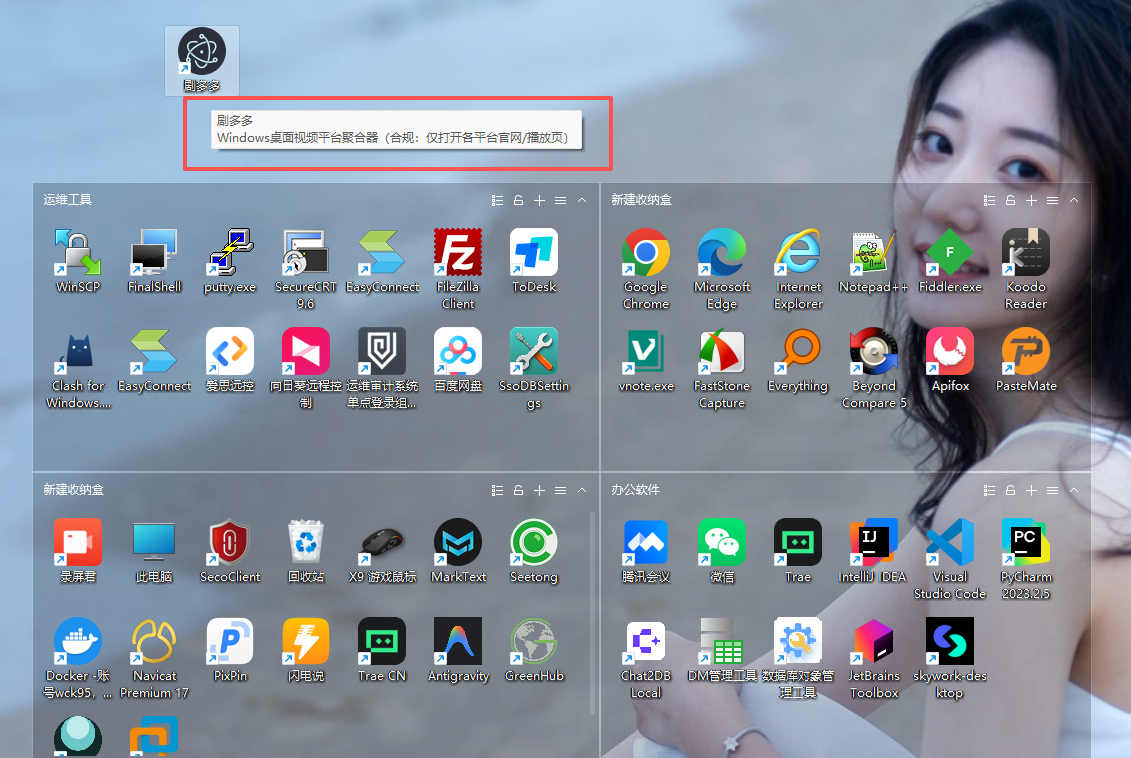Open Microsoft Edge shortcut
The width and height of the screenshot is (1131, 758).
pos(722,270)
